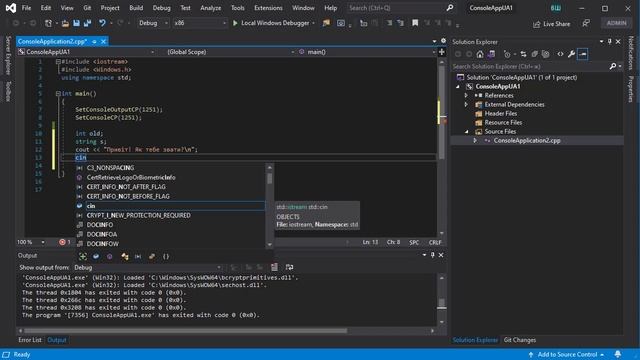Viewport: 640px width, 360px height.
Task: Pin the Output panel
Action: point(433,255)
